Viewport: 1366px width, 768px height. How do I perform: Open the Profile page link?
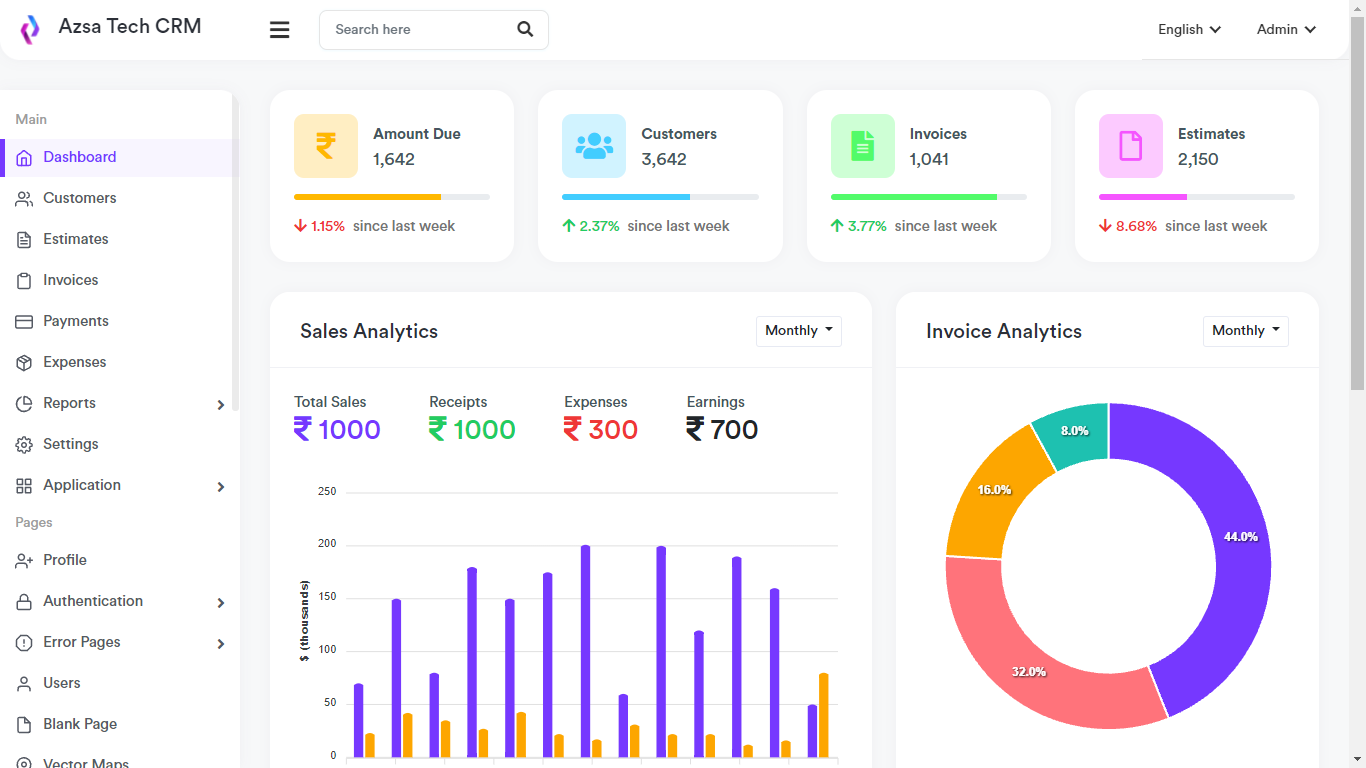pyautogui.click(x=65, y=560)
